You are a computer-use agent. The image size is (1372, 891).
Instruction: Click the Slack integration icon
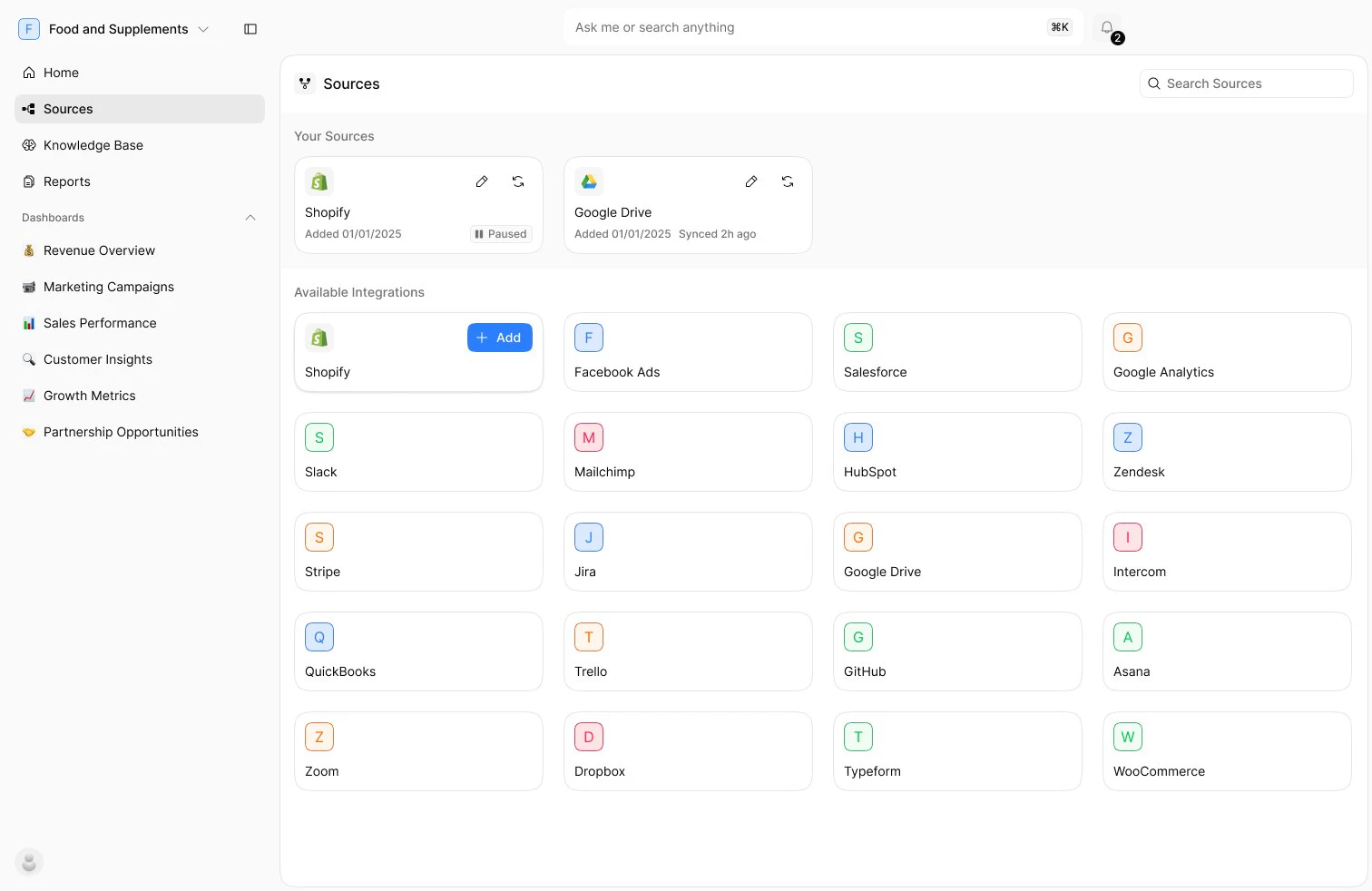pyautogui.click(x=319, y=437)
